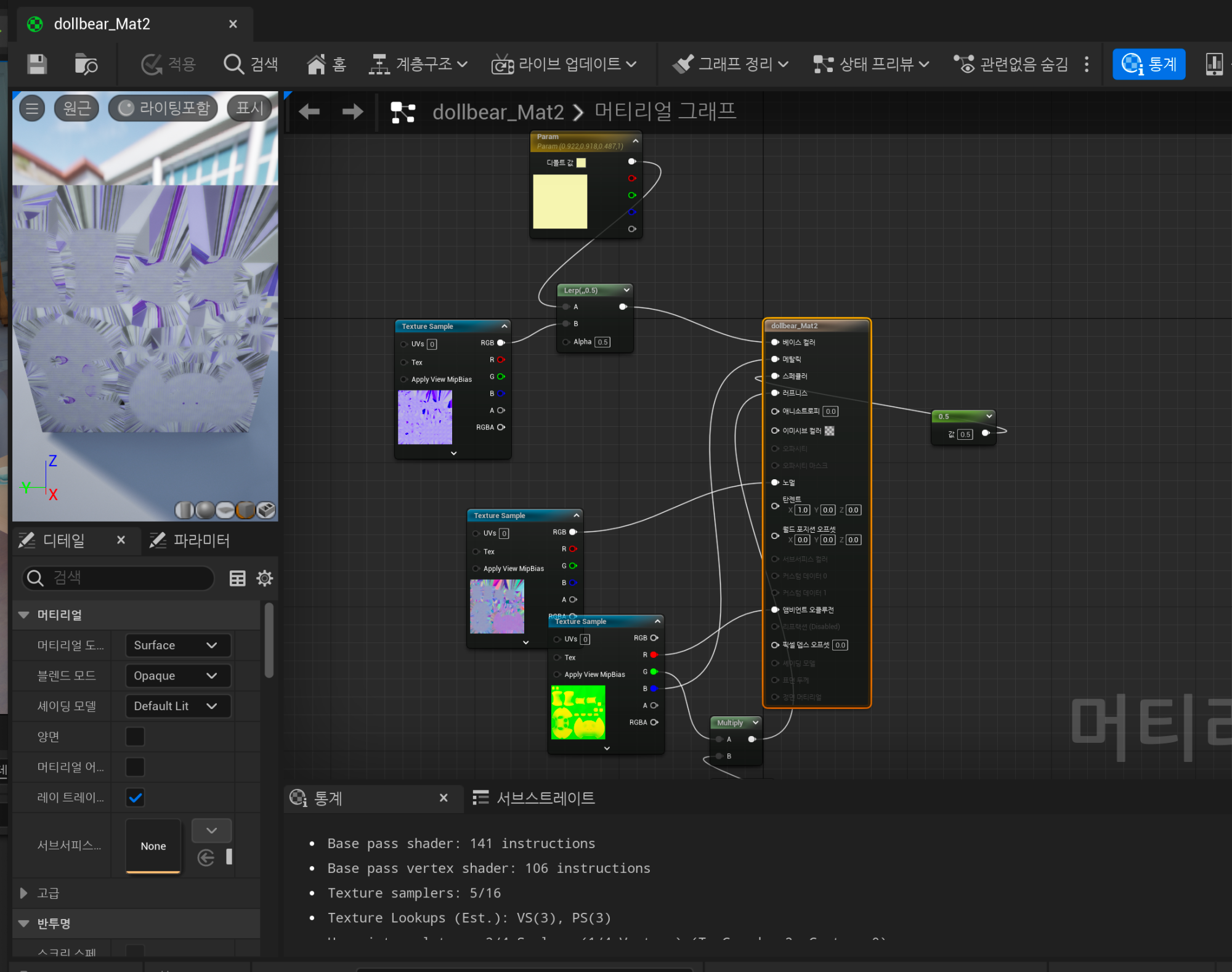The height and width of the screenshot is (972, 1232).
Task: Select the custom mesh preview icon
Action: coord(266,510)
